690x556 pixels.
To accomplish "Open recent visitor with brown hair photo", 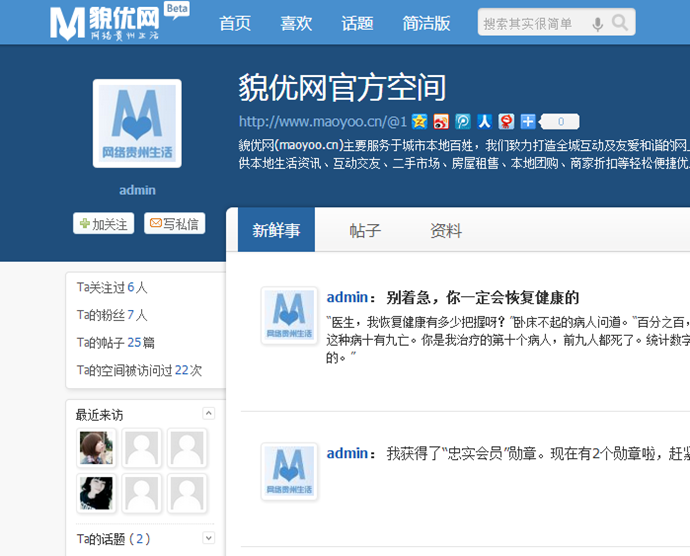I will click(96, 448).
